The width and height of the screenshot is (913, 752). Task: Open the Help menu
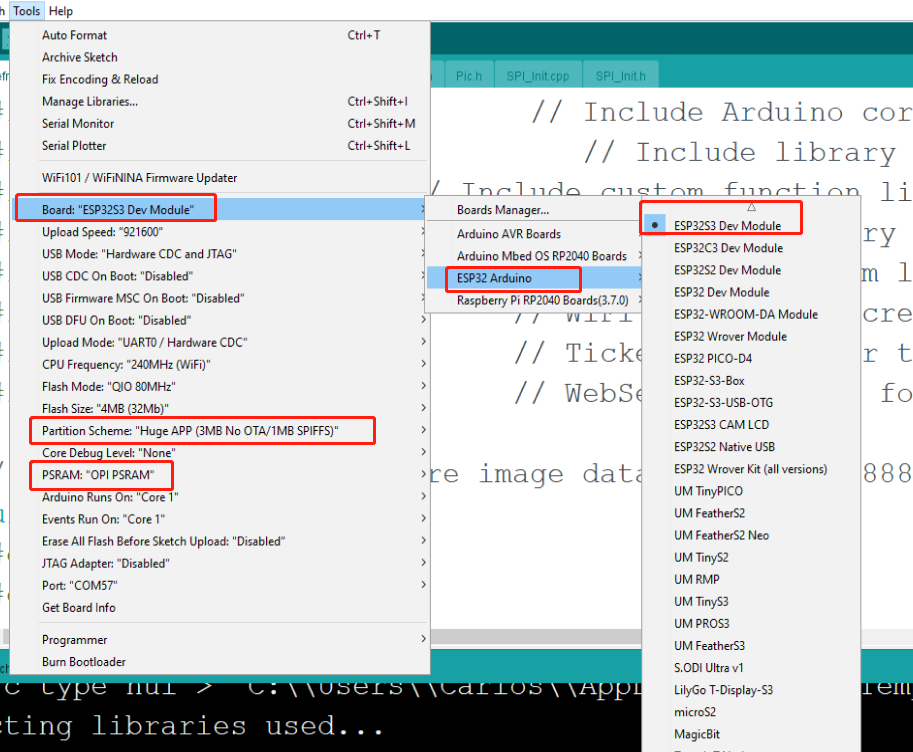pos(61,10)
